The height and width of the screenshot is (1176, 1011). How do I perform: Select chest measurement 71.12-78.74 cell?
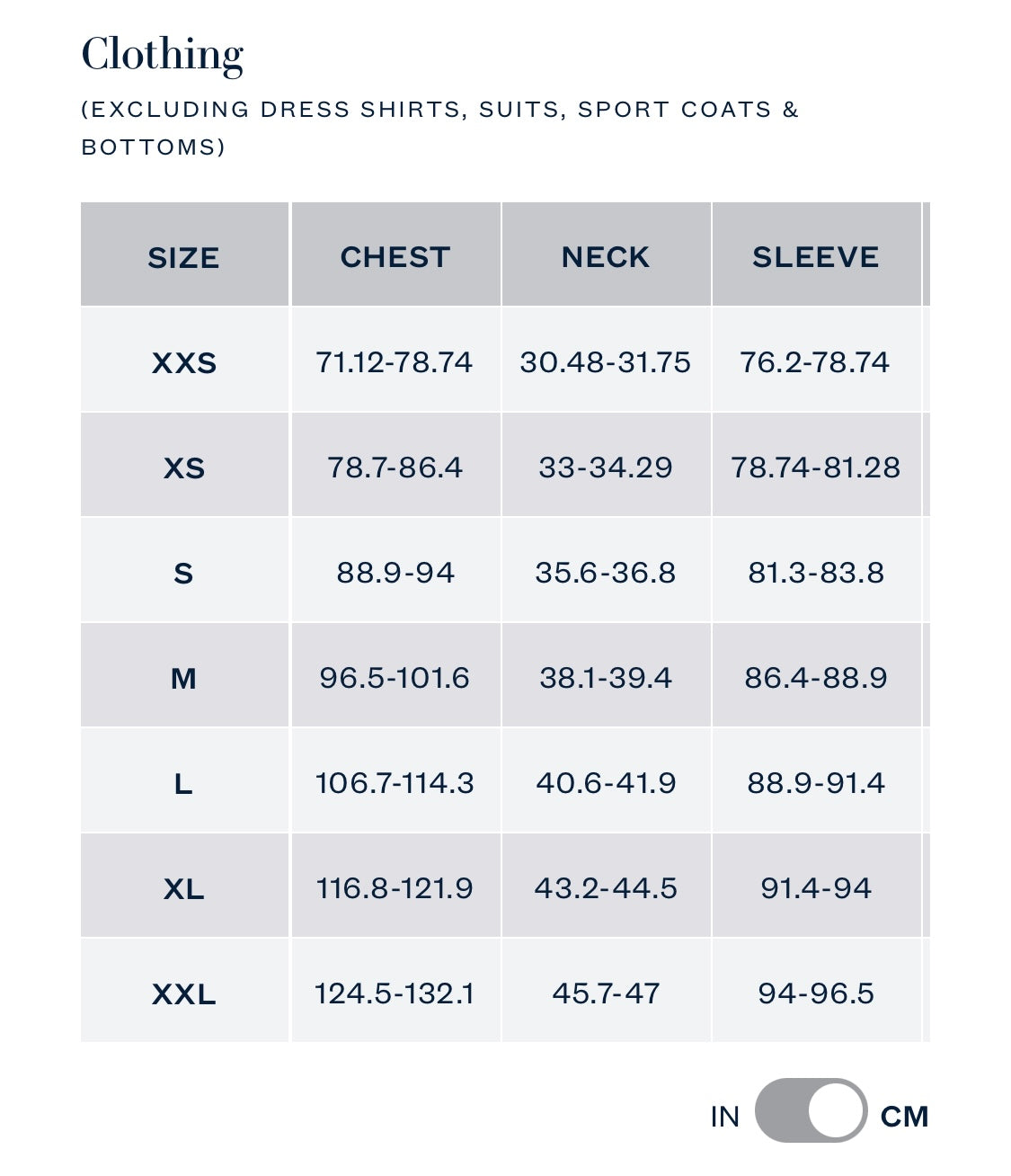(395, 362)
